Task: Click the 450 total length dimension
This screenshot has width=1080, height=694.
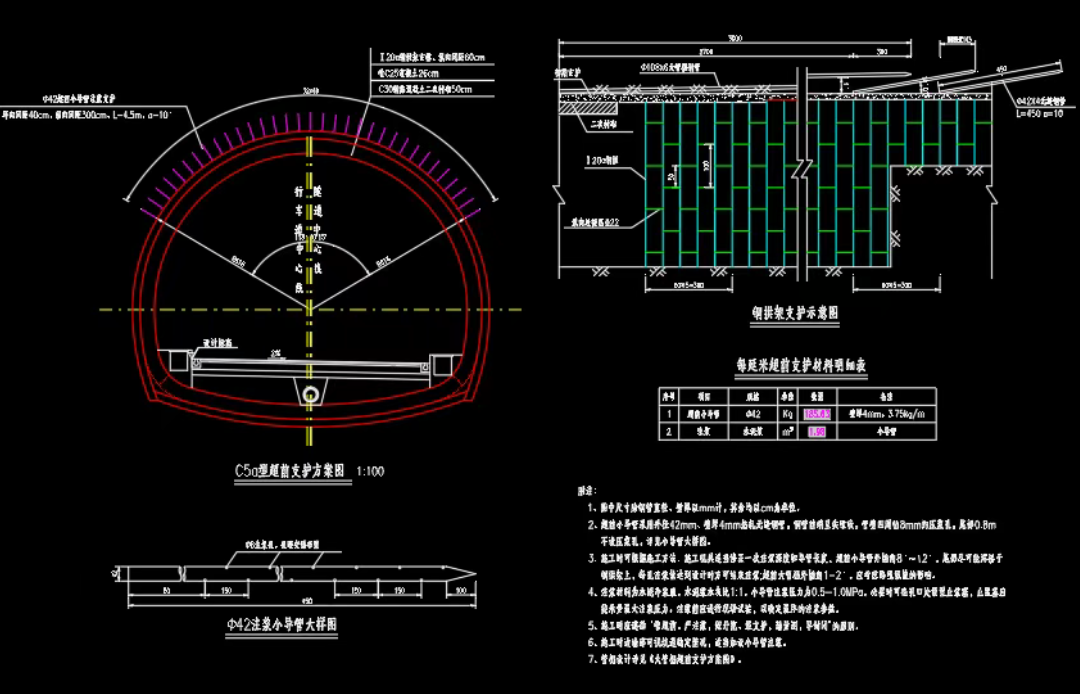Action: (307, 601)
